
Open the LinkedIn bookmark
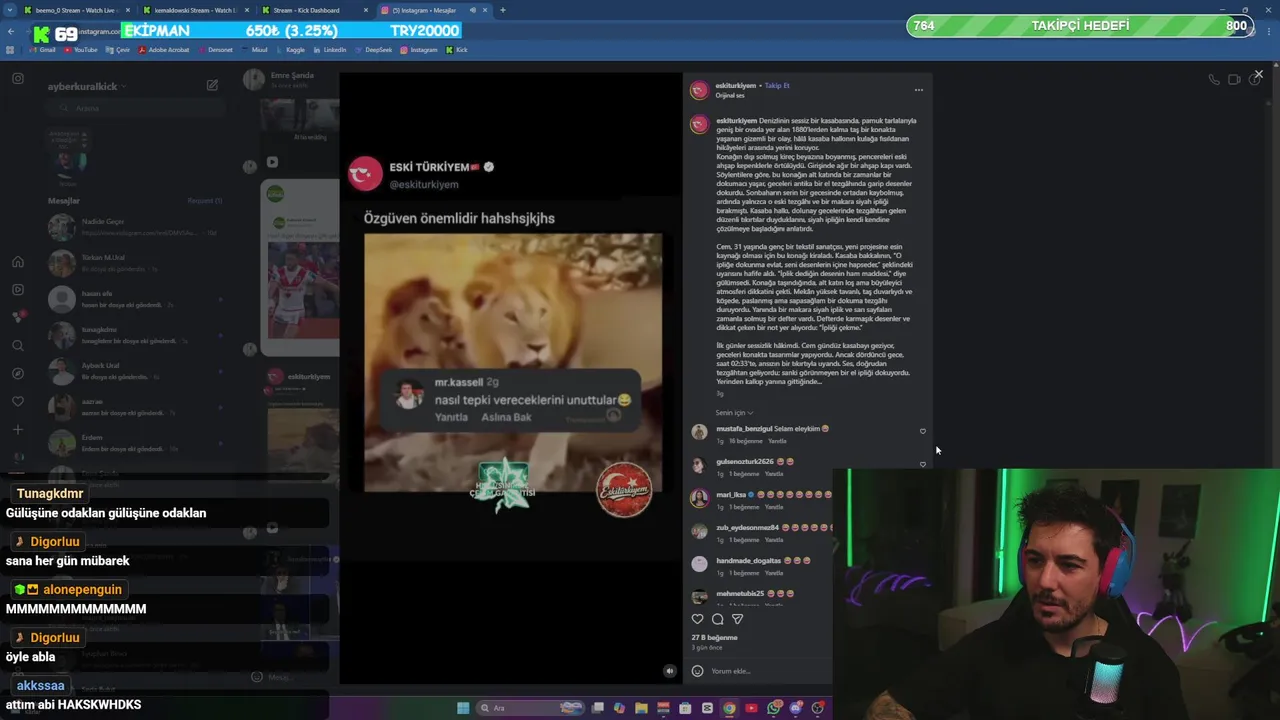pos(329,49)
